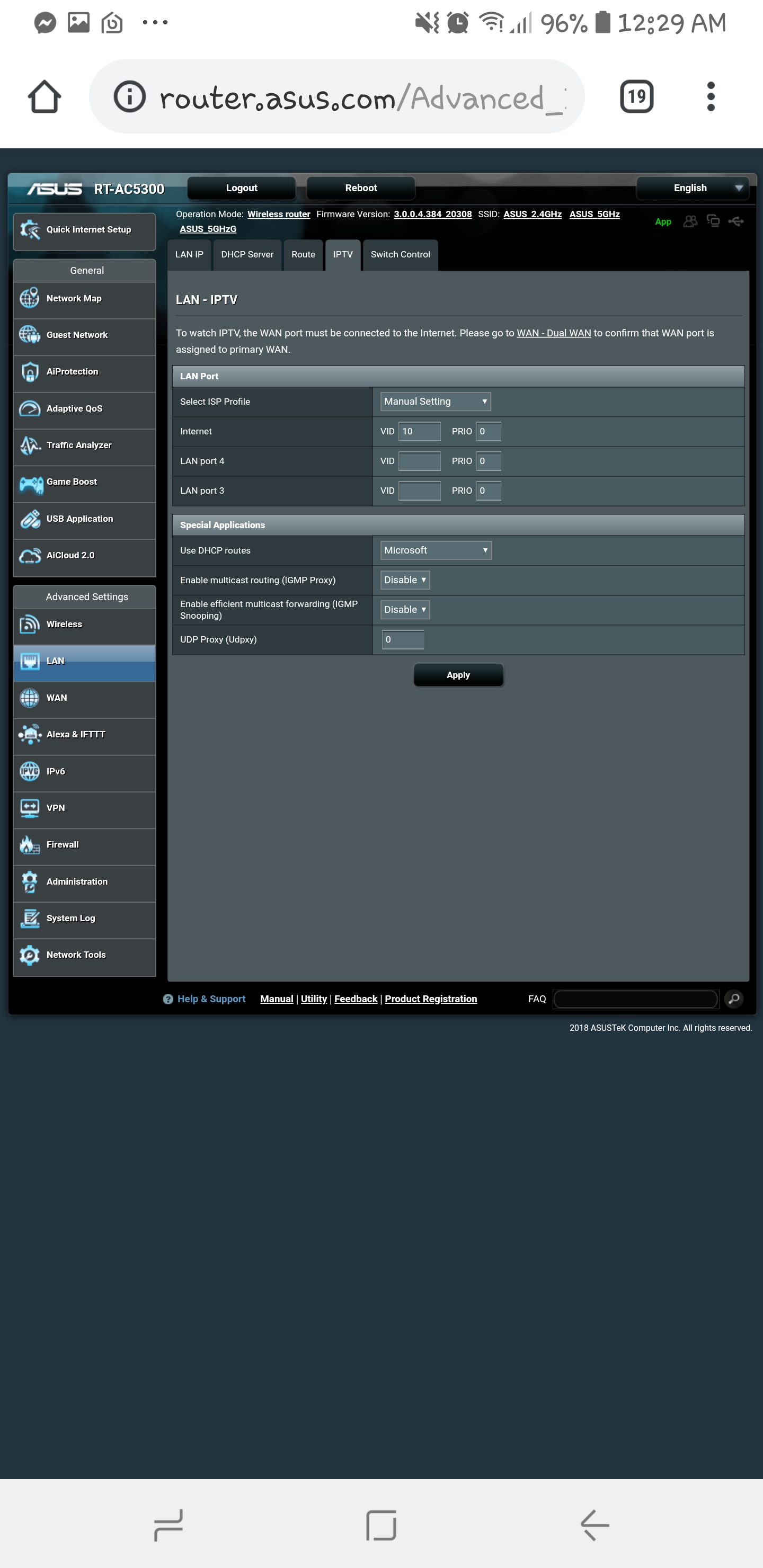Switch to the DHCP Server tab
This screenshot has width=763, height=1568.
(x=247, y=254)
